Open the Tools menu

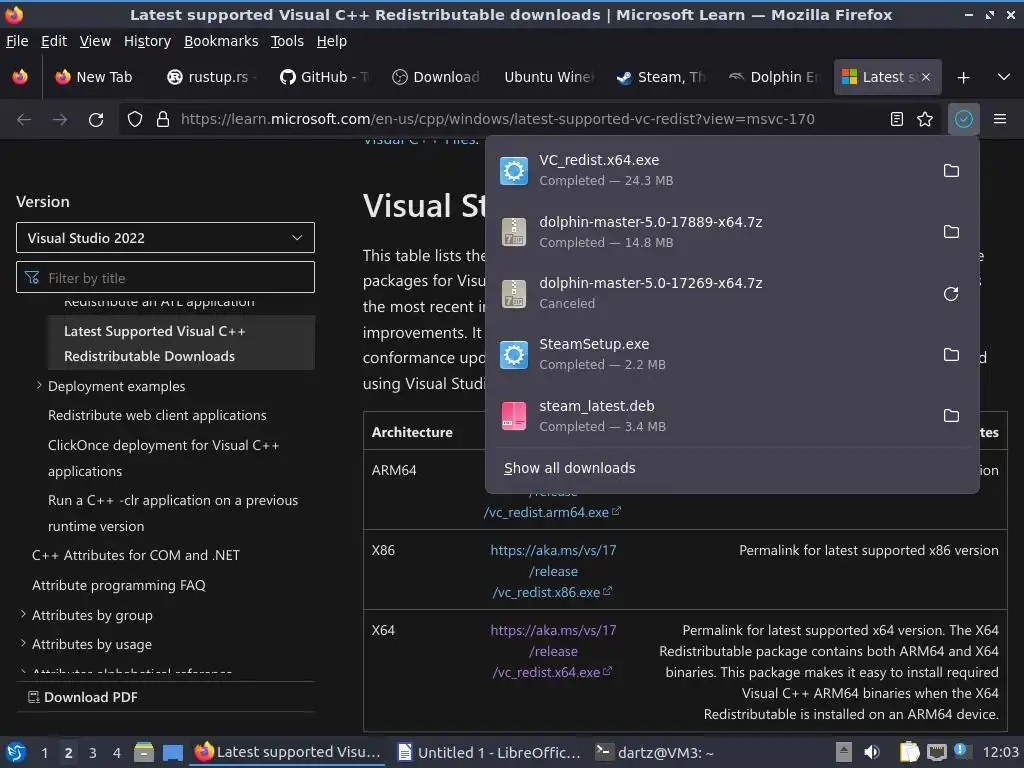click(287, 41)
